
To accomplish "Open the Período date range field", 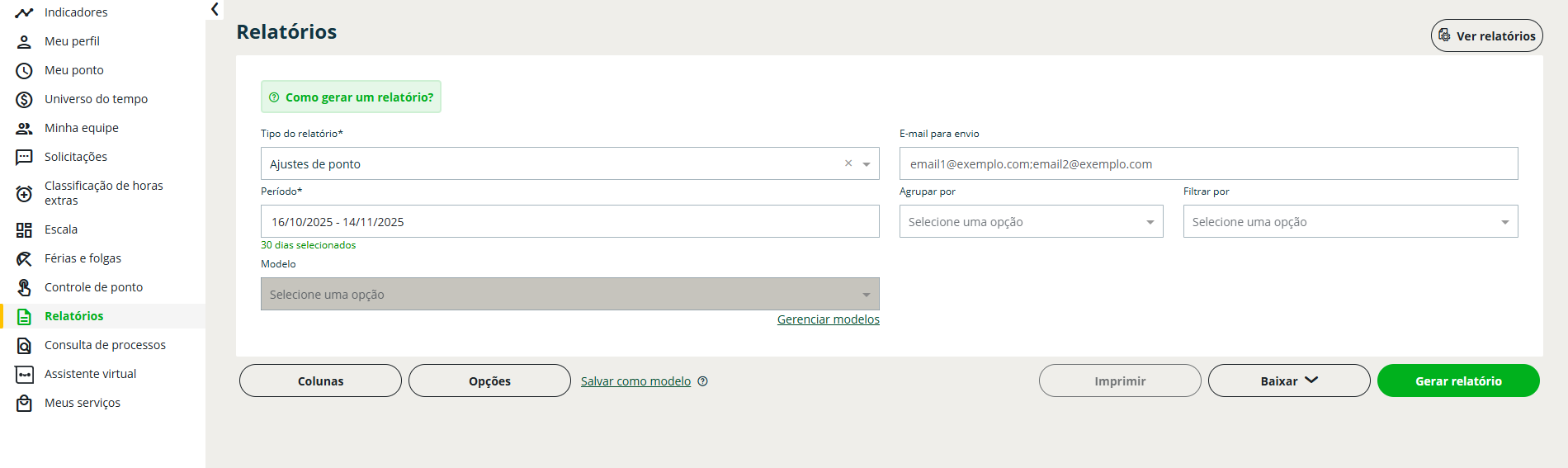I will pos(569,222).
